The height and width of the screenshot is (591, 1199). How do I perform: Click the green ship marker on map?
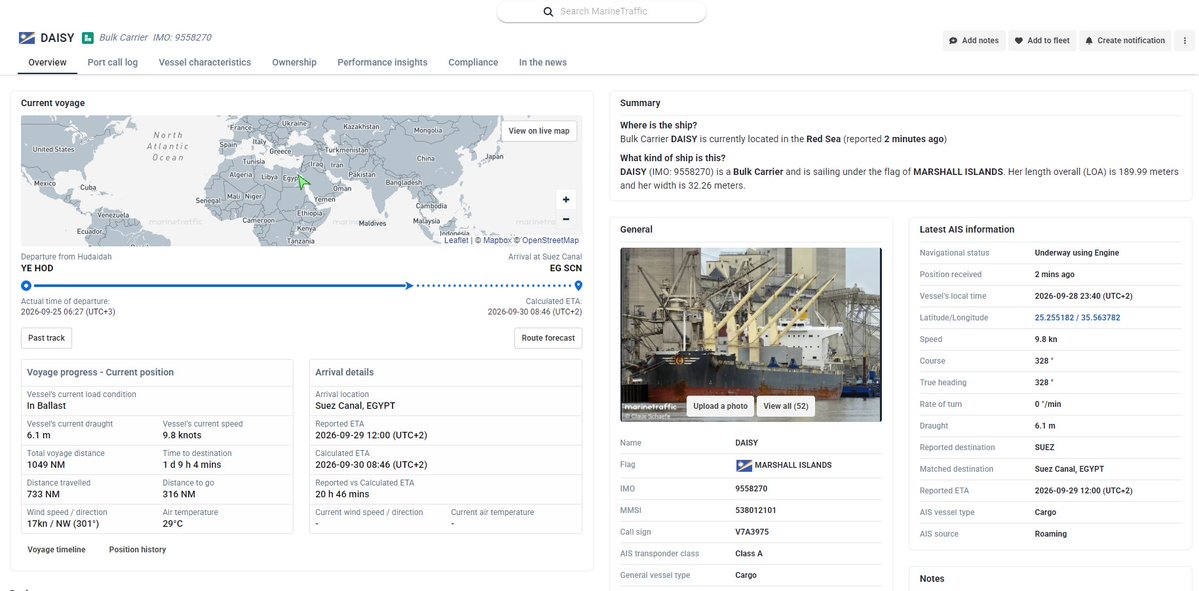[x=303, y=182]
